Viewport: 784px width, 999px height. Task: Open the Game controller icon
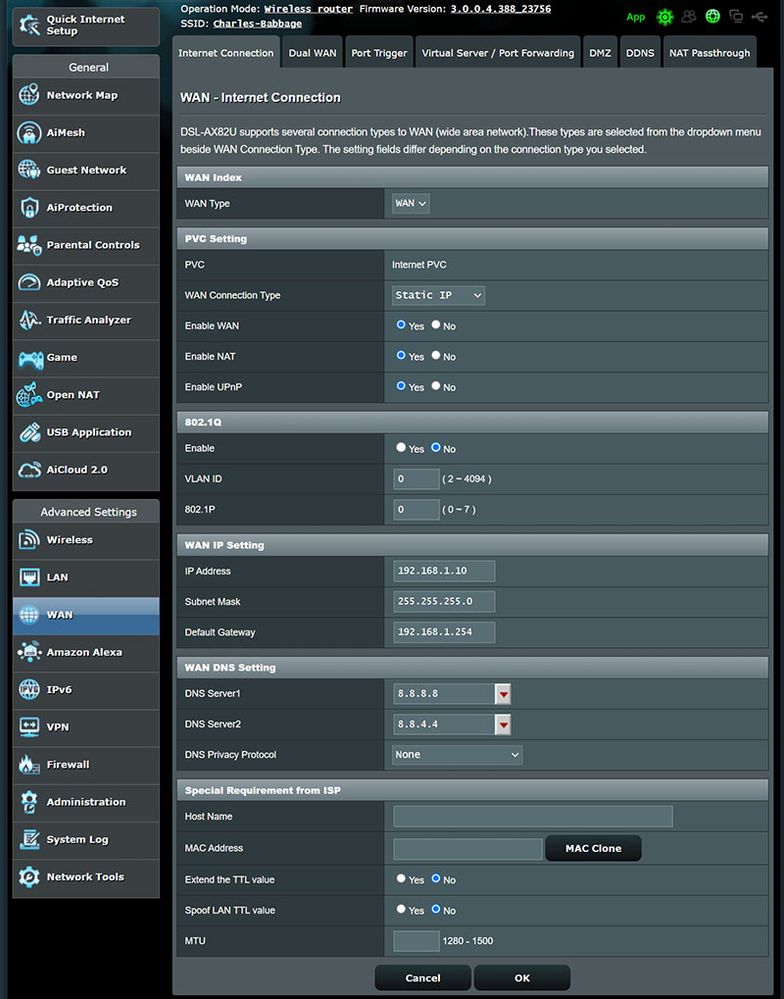click(x=29, y=358)
